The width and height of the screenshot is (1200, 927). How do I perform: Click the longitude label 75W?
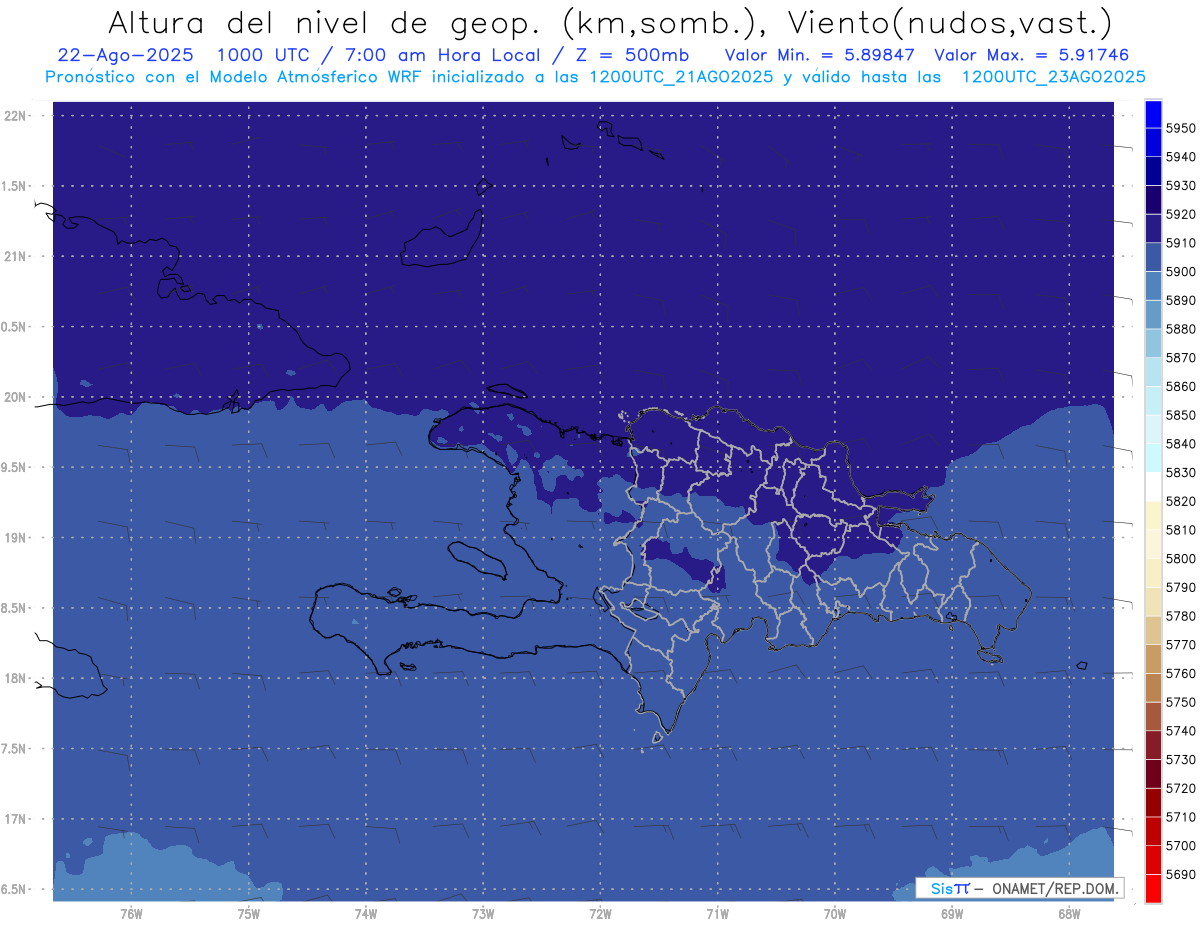coord(248,913)
